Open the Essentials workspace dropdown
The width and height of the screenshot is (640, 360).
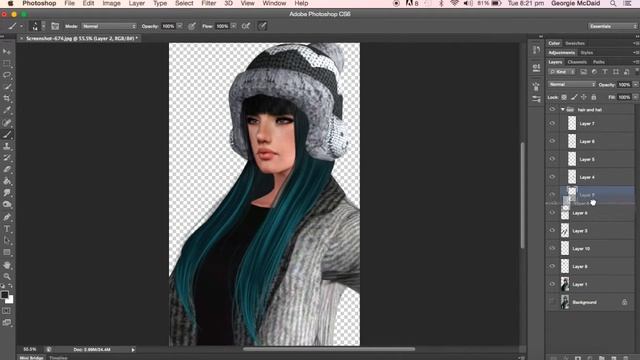click(x=613, y=26)
